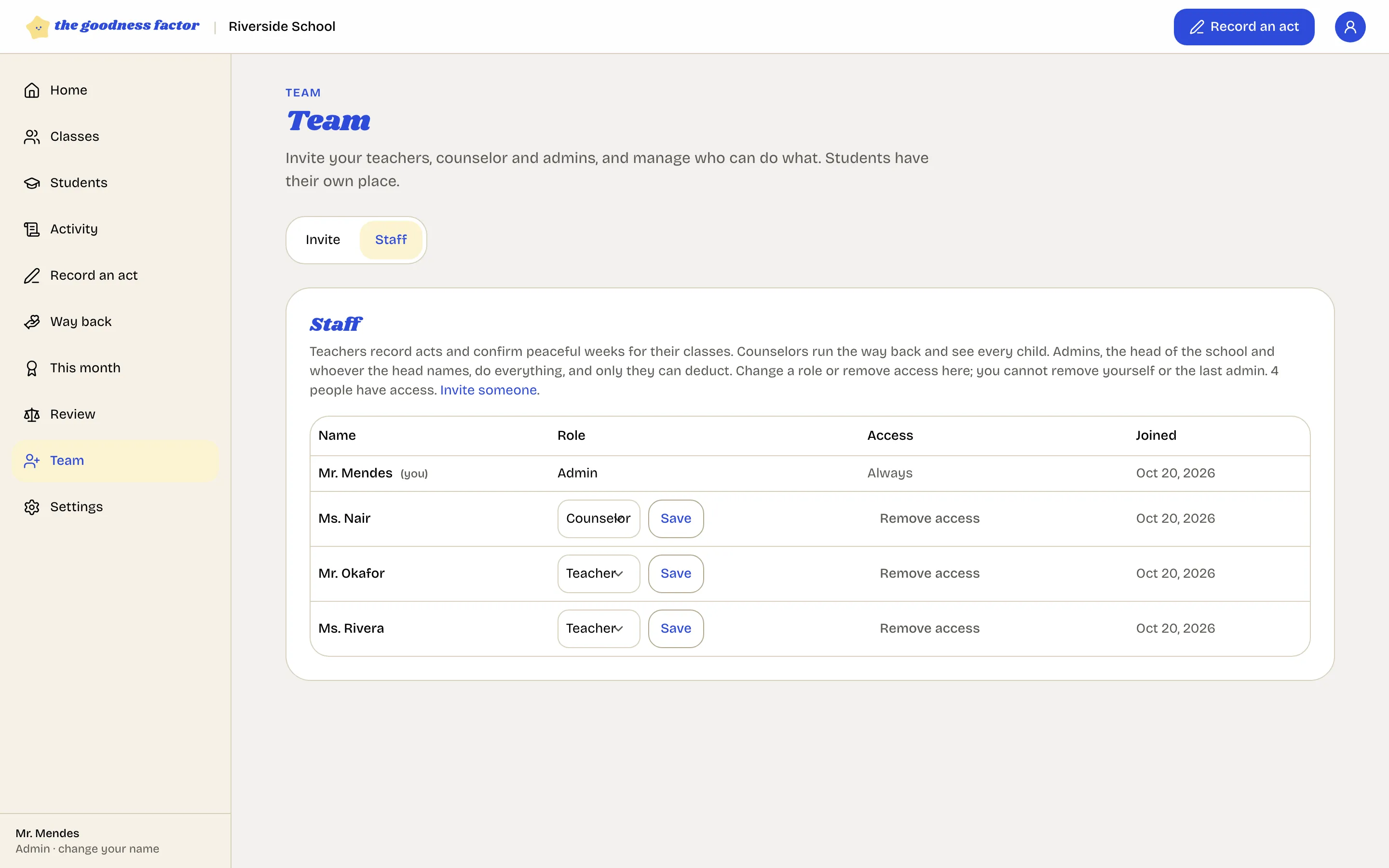Click change your name in sidebar footer

point(109,849)
